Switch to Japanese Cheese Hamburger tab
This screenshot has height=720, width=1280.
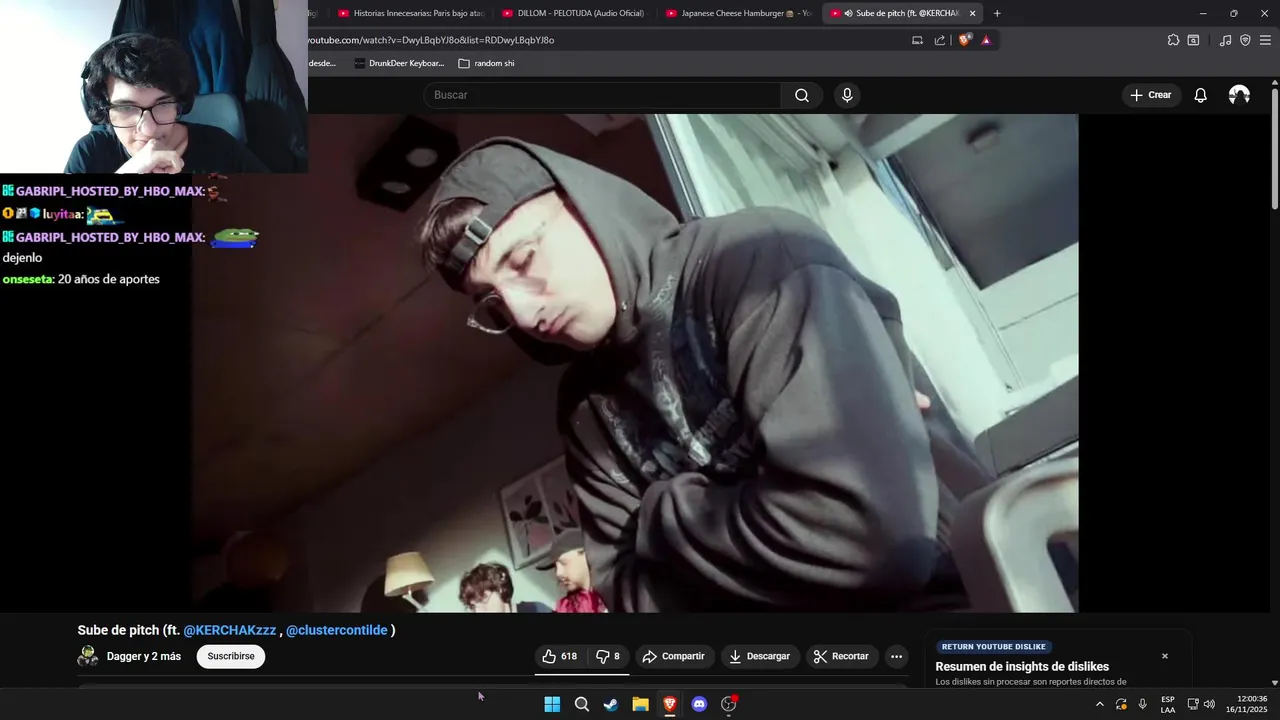740,13
